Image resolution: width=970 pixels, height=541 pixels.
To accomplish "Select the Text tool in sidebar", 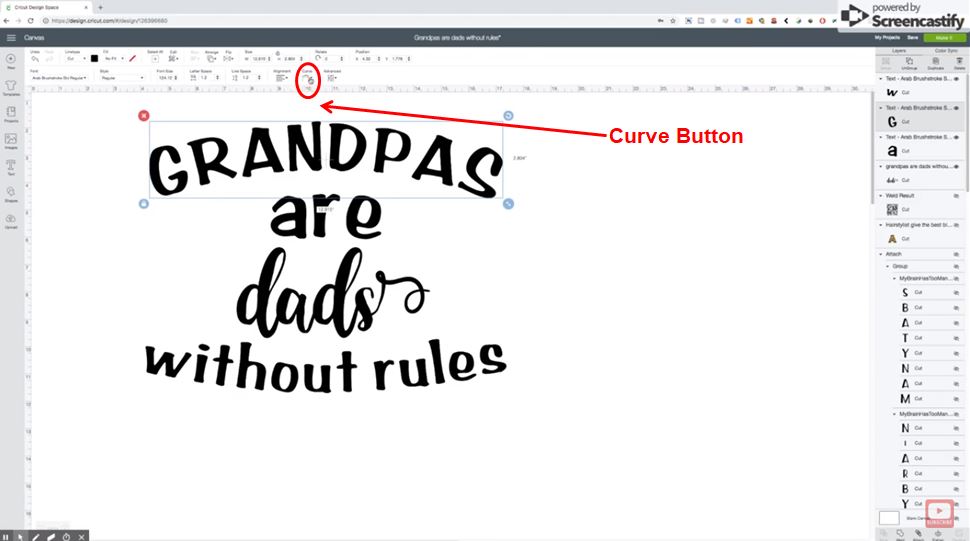I will point(11,168).
